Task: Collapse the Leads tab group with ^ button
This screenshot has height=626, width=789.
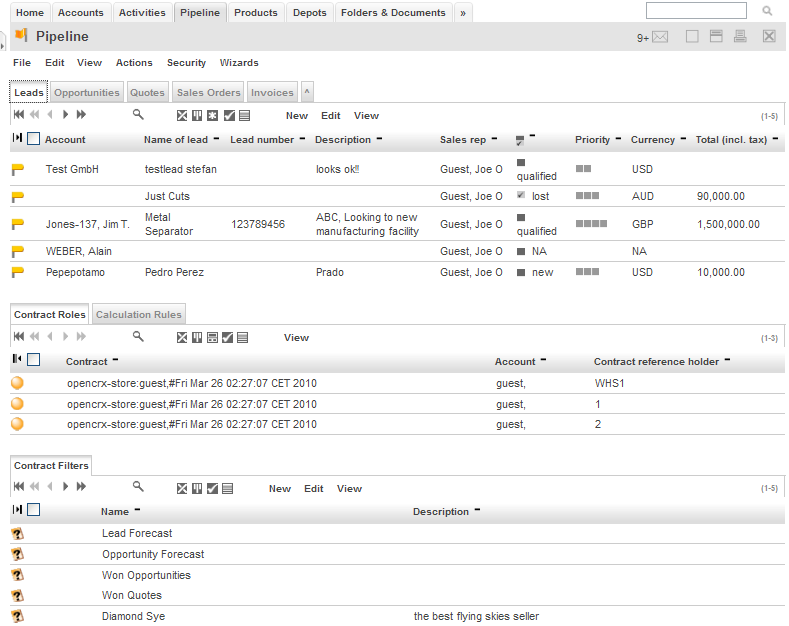Action: pyautogui.click(x=307, y=92)
